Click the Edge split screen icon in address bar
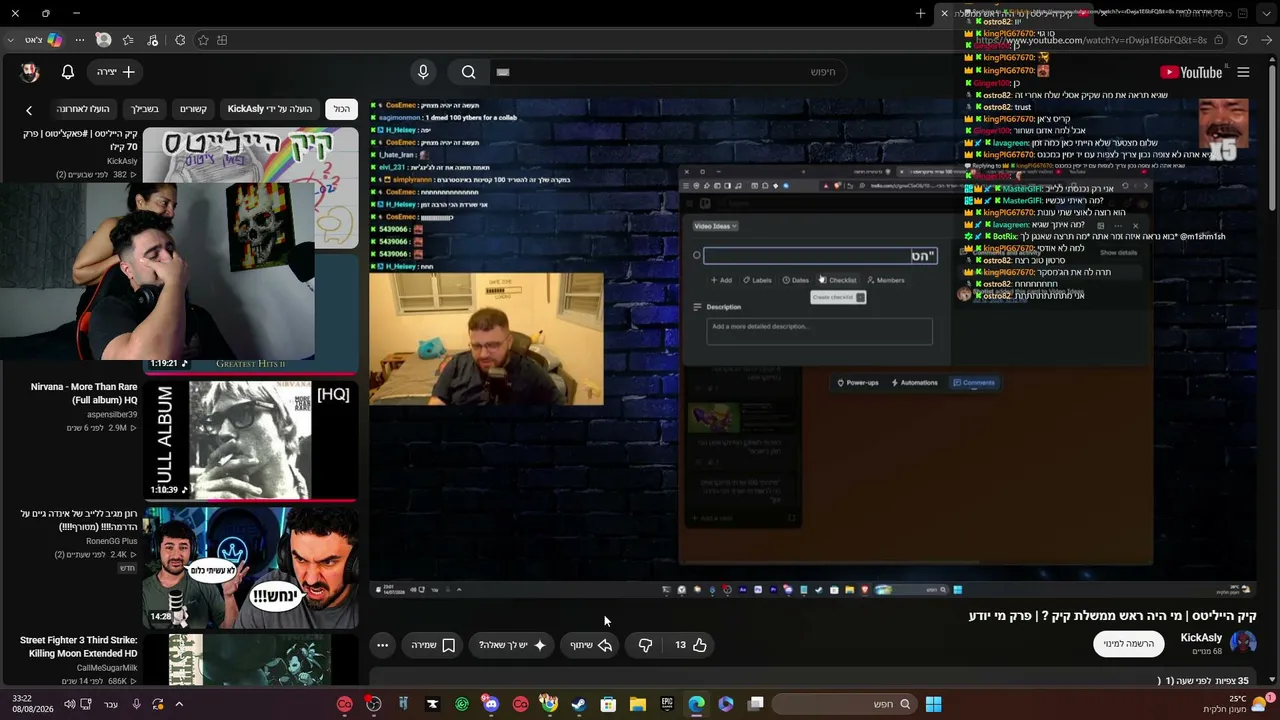1280x720 pixels. [222, 40]
